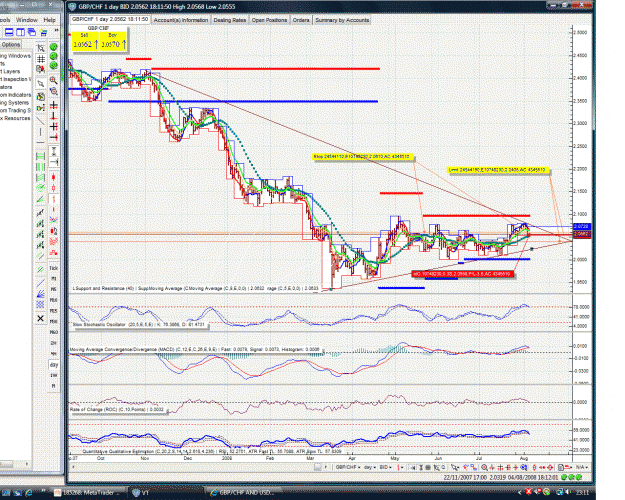Click the arrow cursor tool icon at toolbar top
This screenshot has height=500, width=625.
[41, 48]
